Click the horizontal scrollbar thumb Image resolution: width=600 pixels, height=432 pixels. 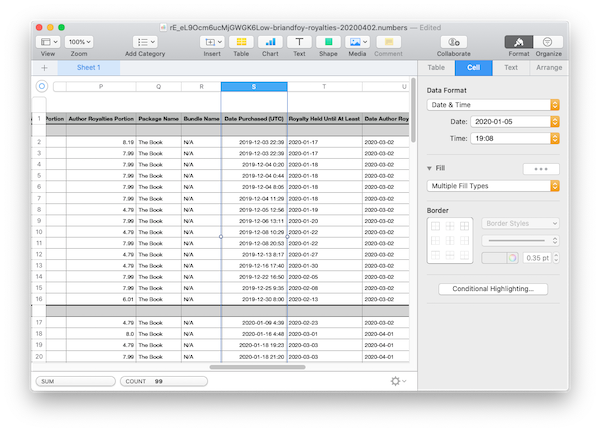(x=258, y=367)
